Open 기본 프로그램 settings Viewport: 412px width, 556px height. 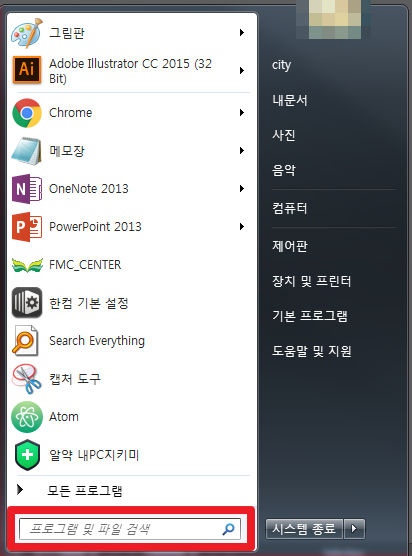tap(310, 316)
